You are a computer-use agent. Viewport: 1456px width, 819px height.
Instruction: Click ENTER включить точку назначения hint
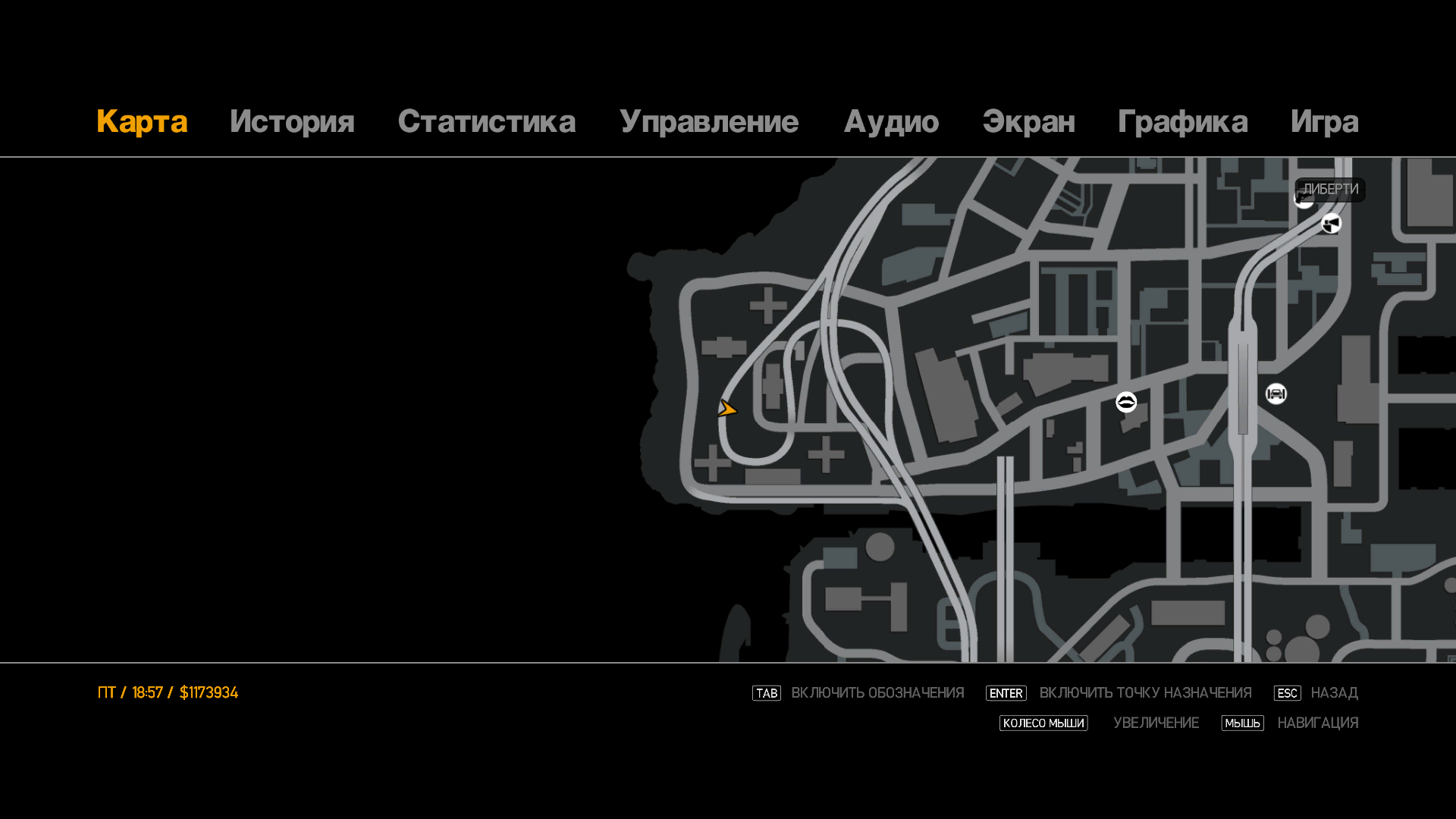click(1119, 693)
